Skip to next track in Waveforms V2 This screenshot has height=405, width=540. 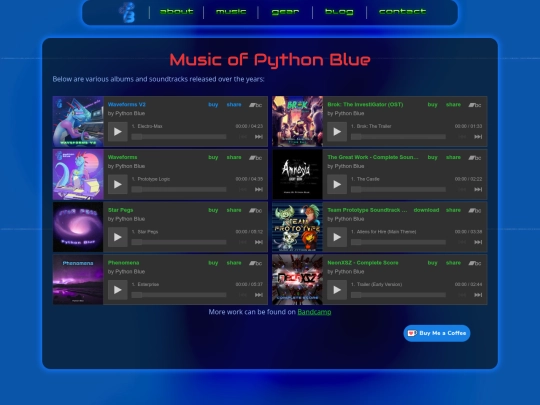click(x=259, y=137)
